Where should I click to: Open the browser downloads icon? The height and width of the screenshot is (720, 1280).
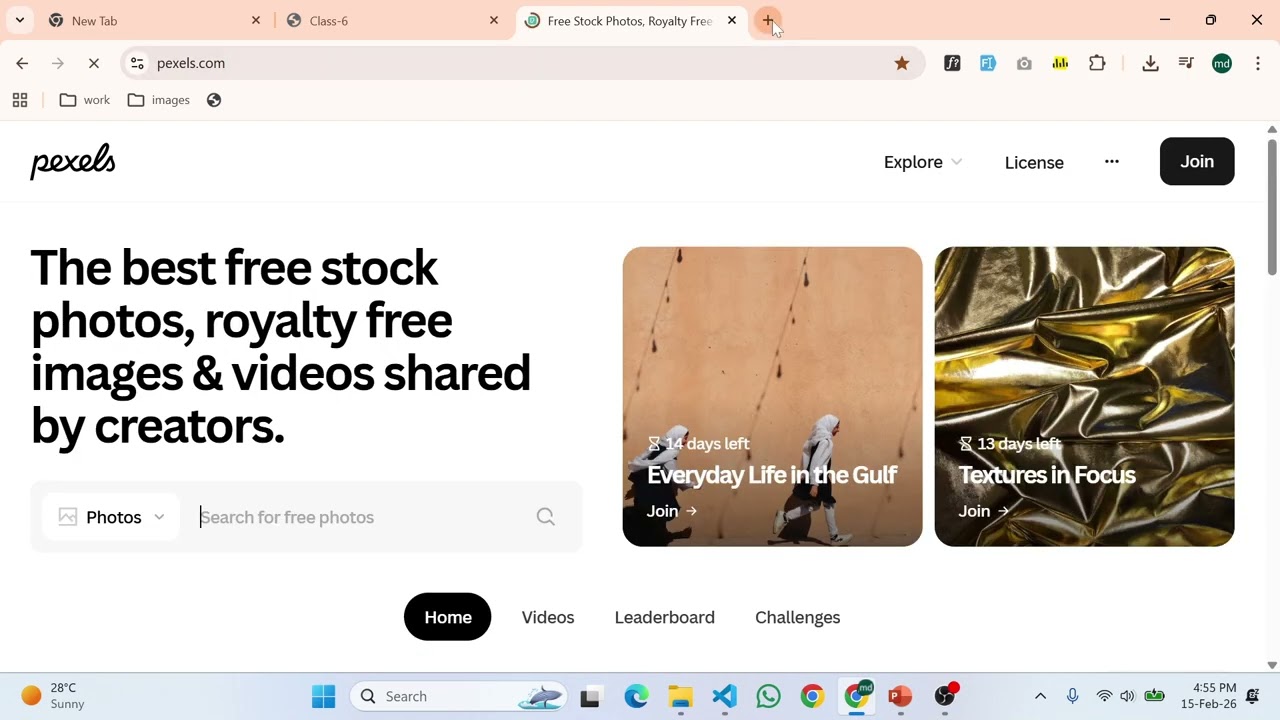coord(1150,63)
